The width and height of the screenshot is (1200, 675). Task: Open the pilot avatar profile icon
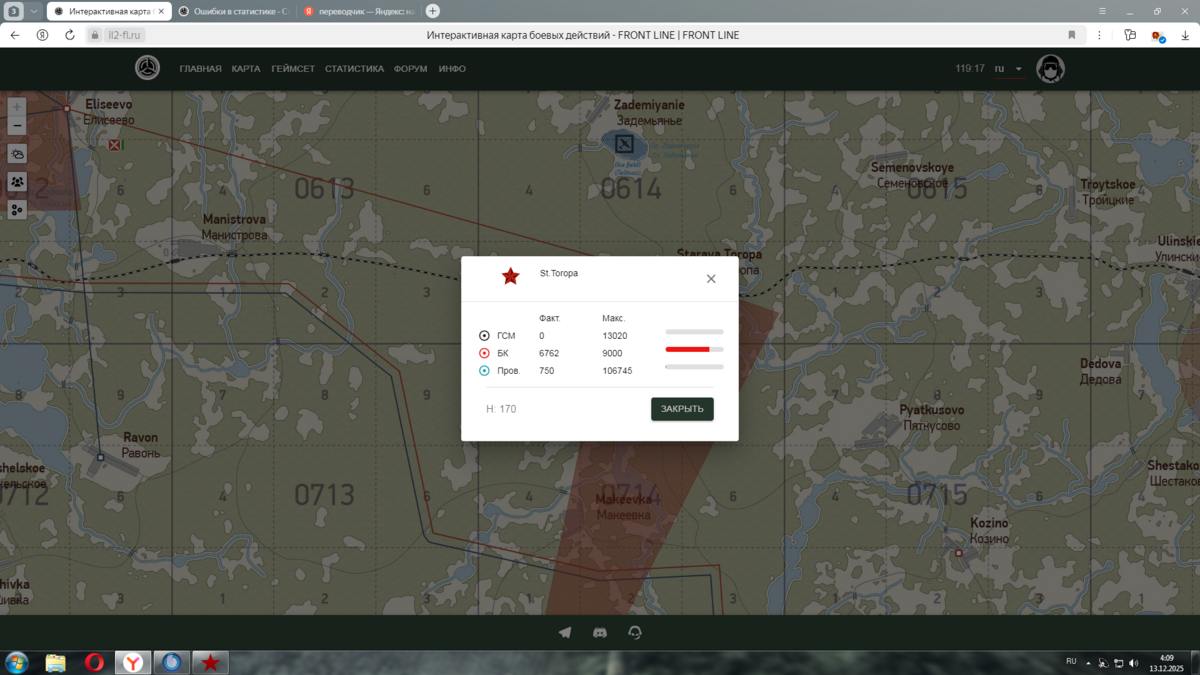point(1050,69)
